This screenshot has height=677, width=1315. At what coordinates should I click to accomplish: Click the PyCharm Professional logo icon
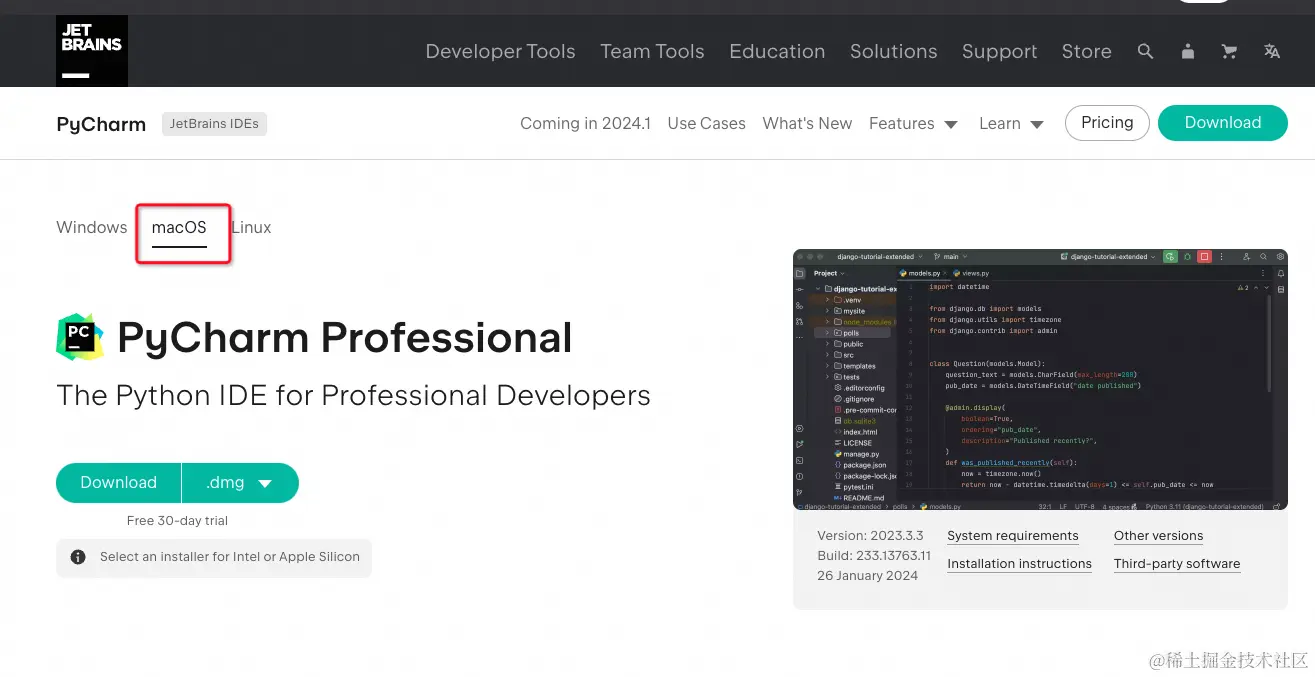(x=80, y=337)
